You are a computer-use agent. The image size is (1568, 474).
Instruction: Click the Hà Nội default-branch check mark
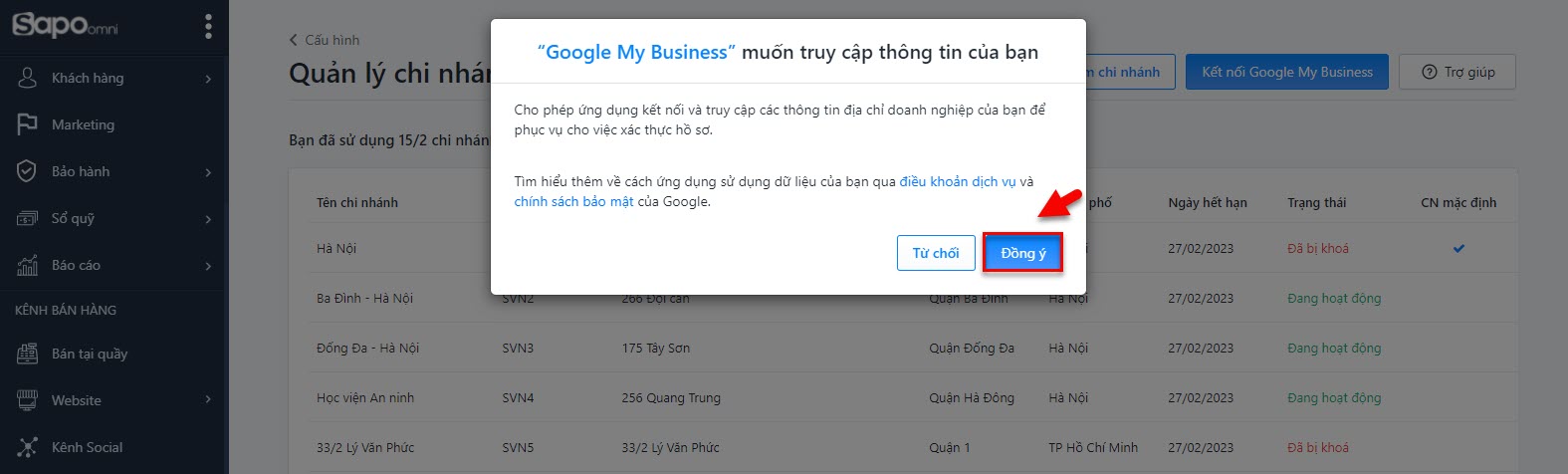coord(1458,248)
